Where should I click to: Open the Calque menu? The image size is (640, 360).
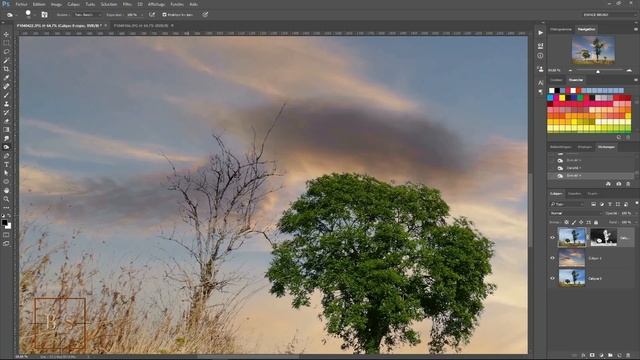73,4
